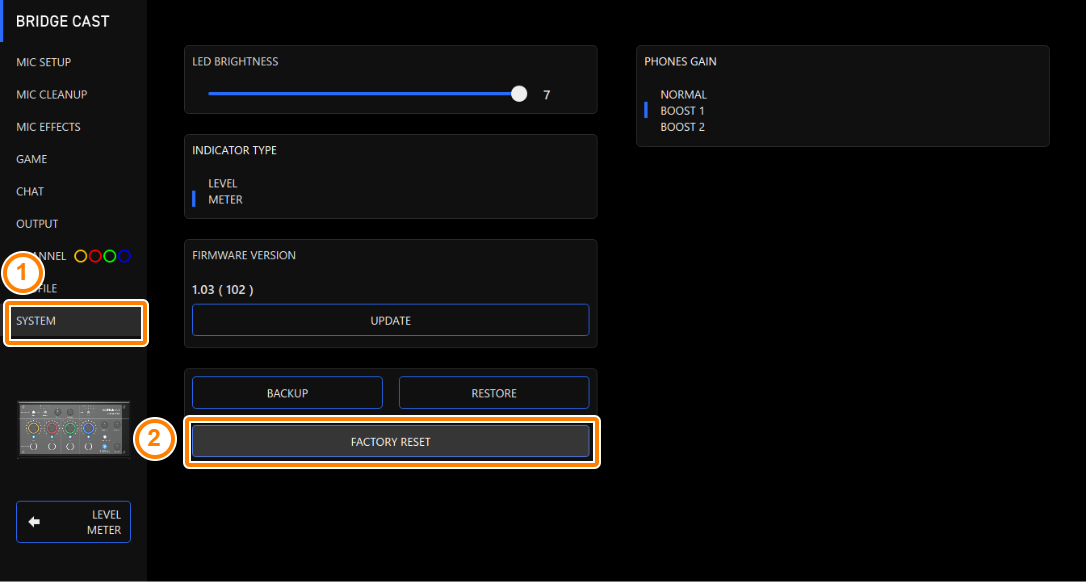Viewport: 1088px width, 584px height.
Task: Click the red channel circle icon
Action: 95,256
